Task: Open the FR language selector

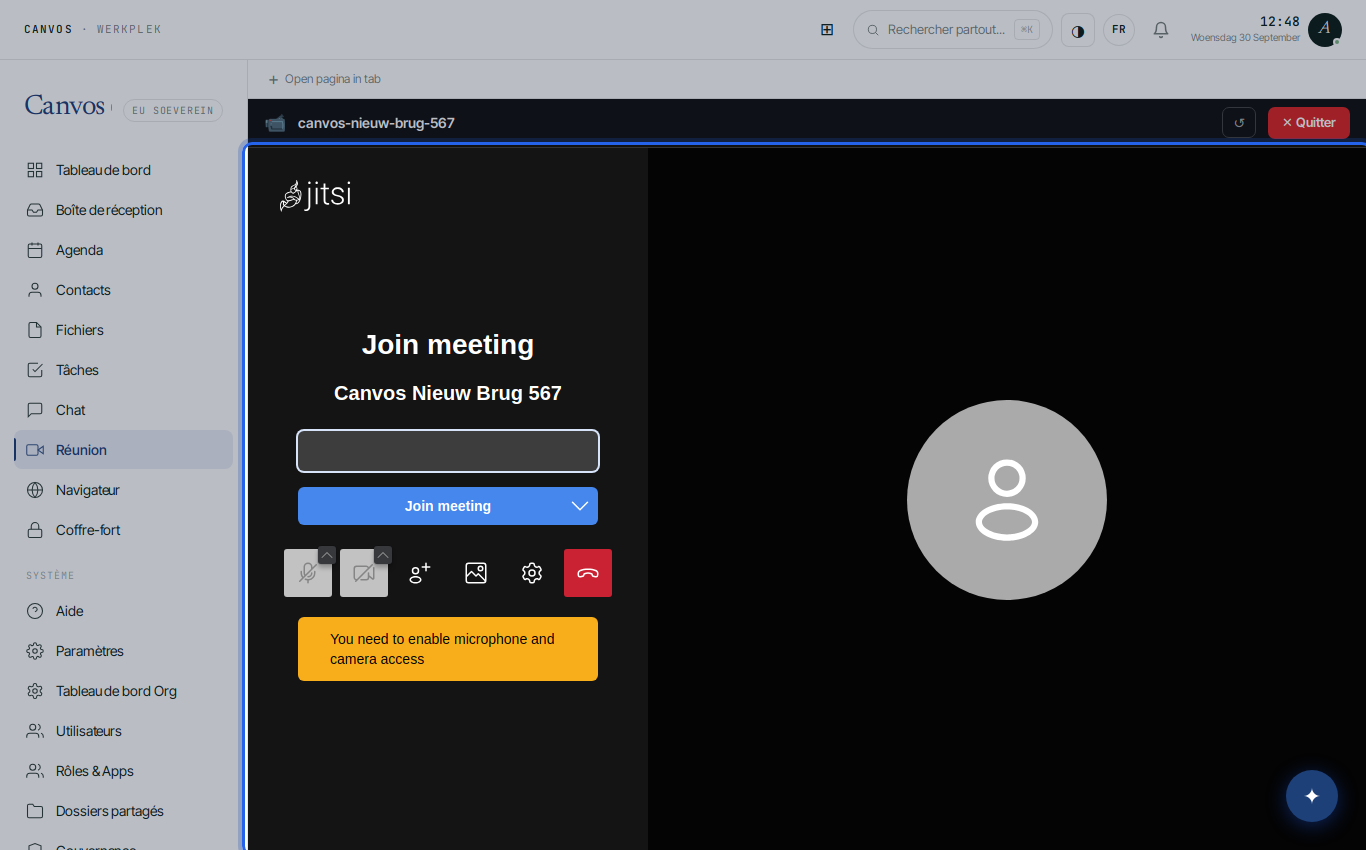Action: coord(1119,30)
